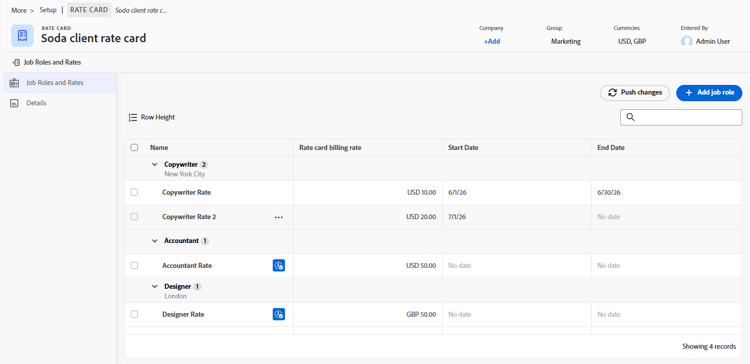Check the Accountant Rate row checkbox
750x364 pixels.
tap(134, 265)
